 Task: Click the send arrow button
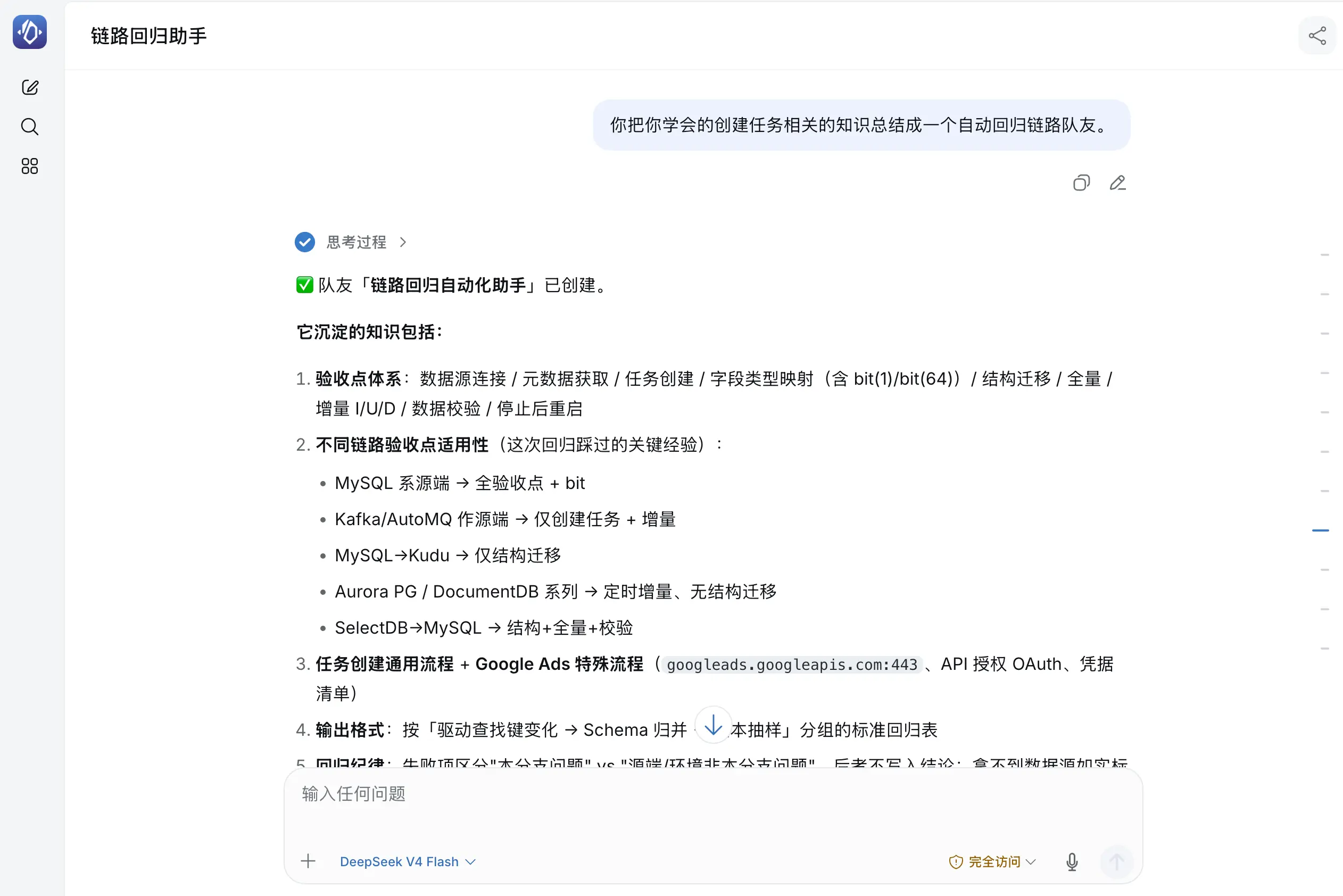point(1117,862)
